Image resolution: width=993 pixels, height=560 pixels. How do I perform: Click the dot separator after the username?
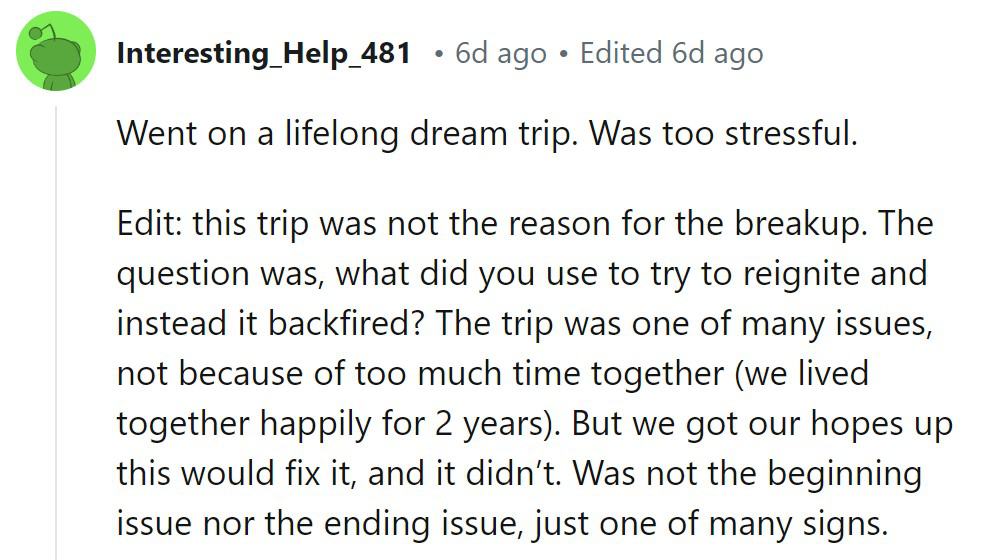pos(438,55)
